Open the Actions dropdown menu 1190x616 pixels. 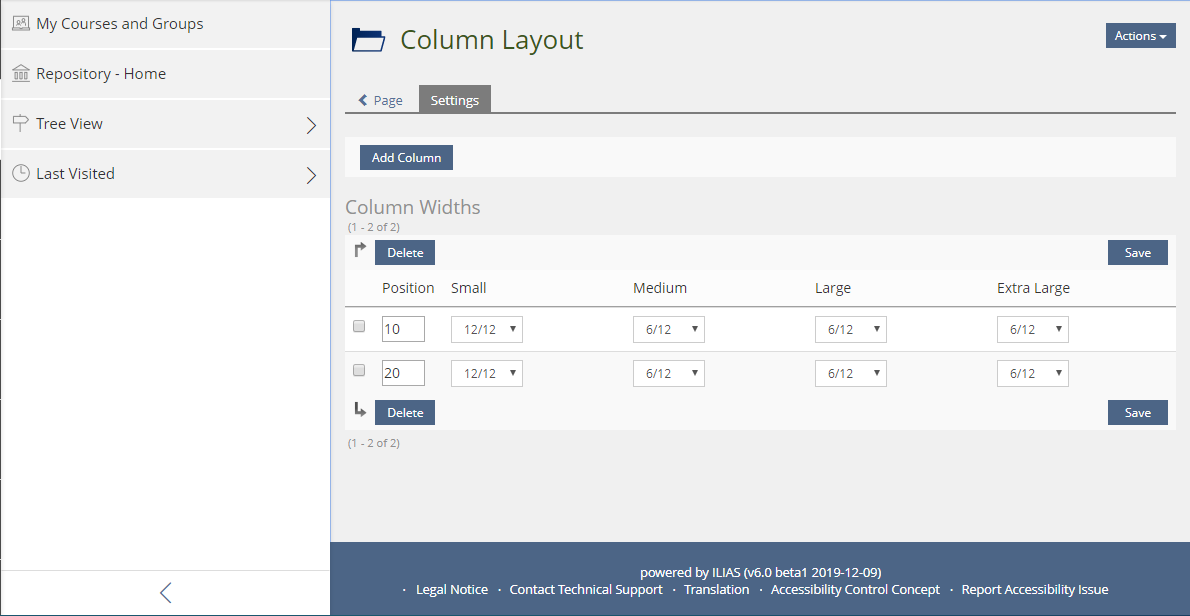tap(1140, 36)
